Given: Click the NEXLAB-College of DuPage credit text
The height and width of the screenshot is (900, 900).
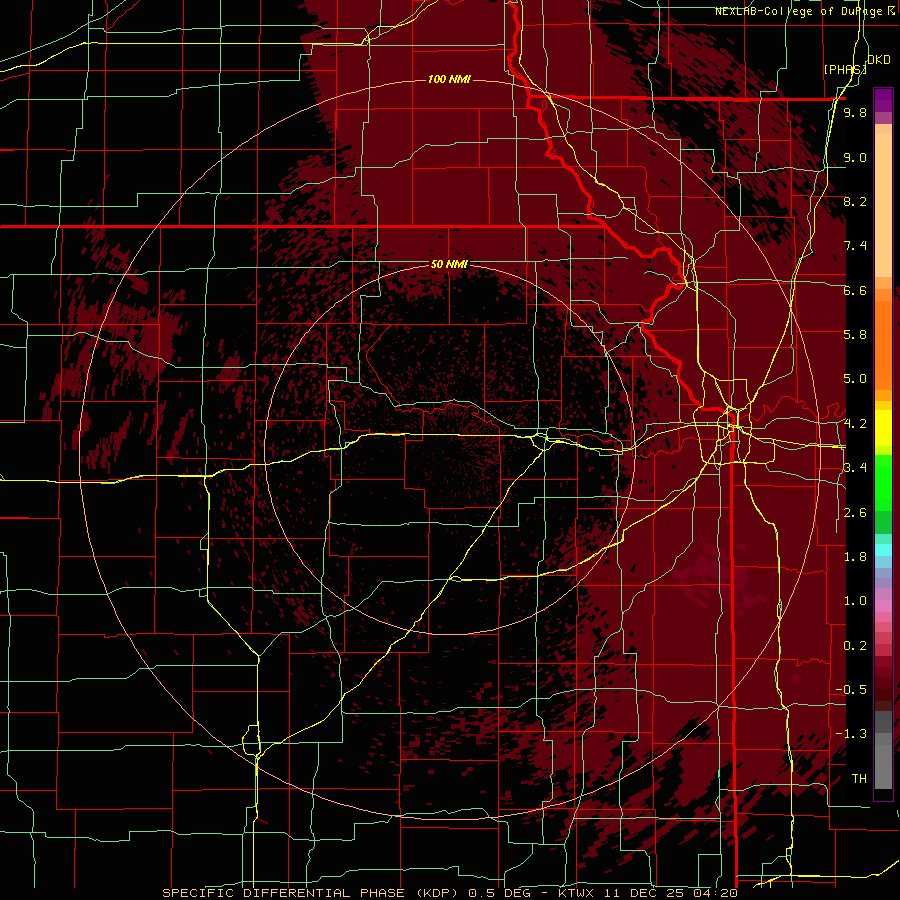Looking at the screenshot, I should [x=805, y=11].
